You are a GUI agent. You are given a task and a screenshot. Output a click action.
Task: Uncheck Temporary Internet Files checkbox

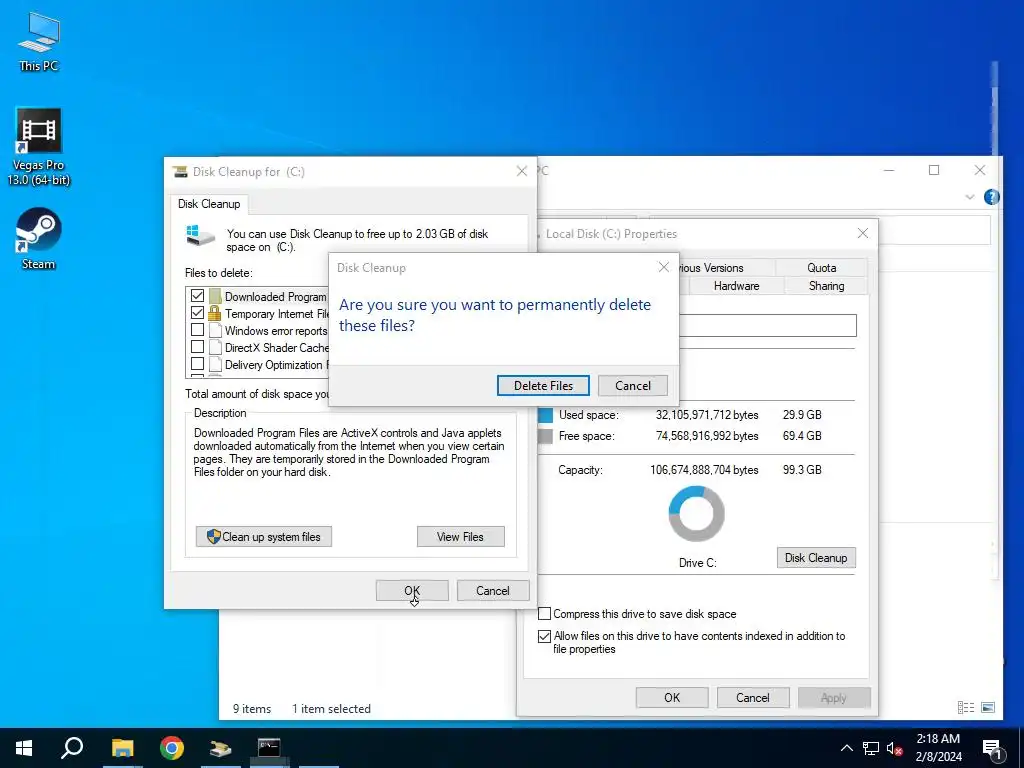point(197,313)
